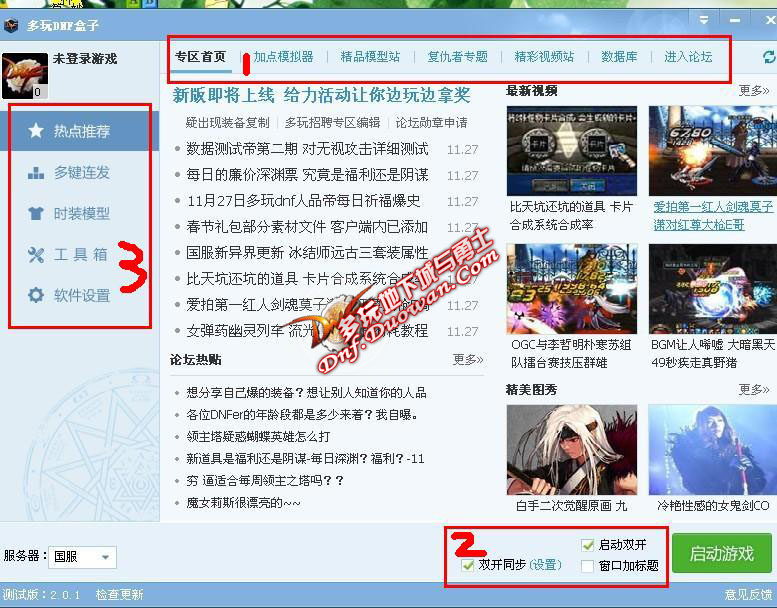Screen dimensions: 777x608
Task: Open the 精品模型站 tab
Action: pyautogui.click(x=370, y=57)
